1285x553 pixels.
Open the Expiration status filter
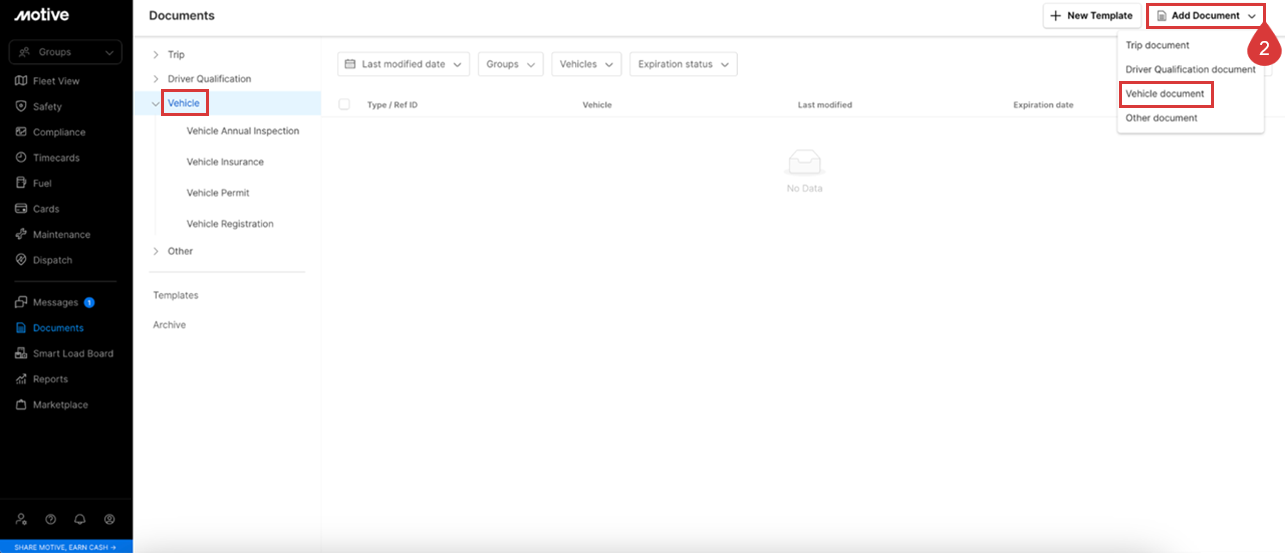[x=683, y=64]
